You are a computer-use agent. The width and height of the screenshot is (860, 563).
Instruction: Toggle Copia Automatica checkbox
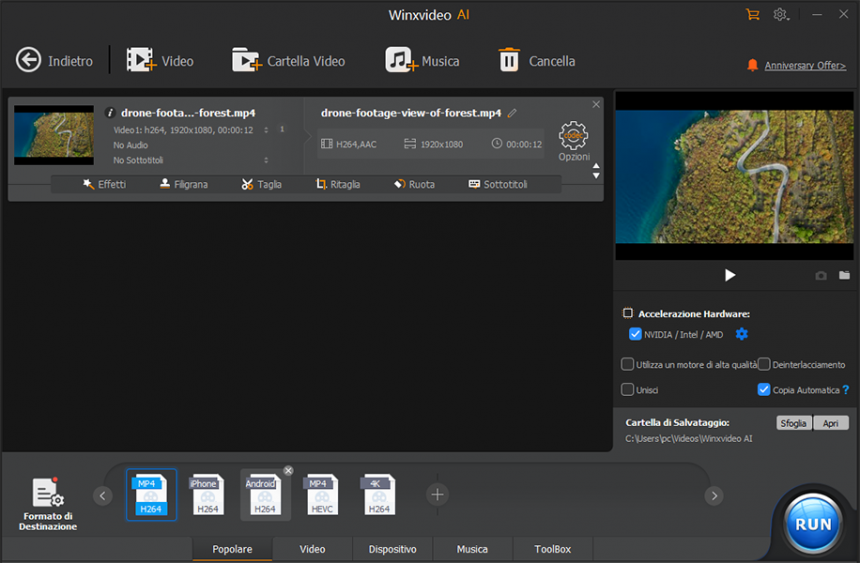pos(763,390)
